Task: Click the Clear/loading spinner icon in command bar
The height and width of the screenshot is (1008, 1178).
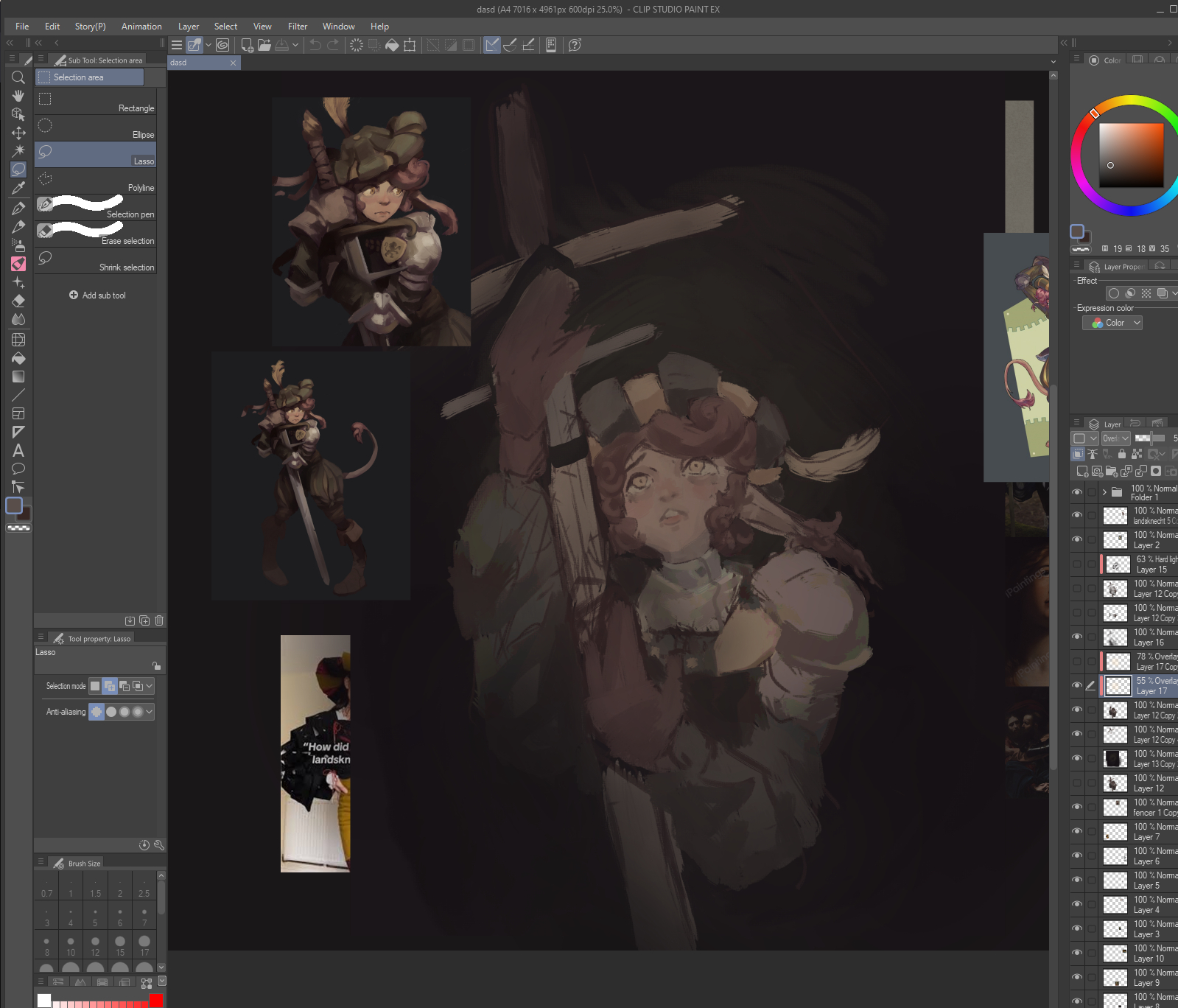Action: [x=357, y=45]
